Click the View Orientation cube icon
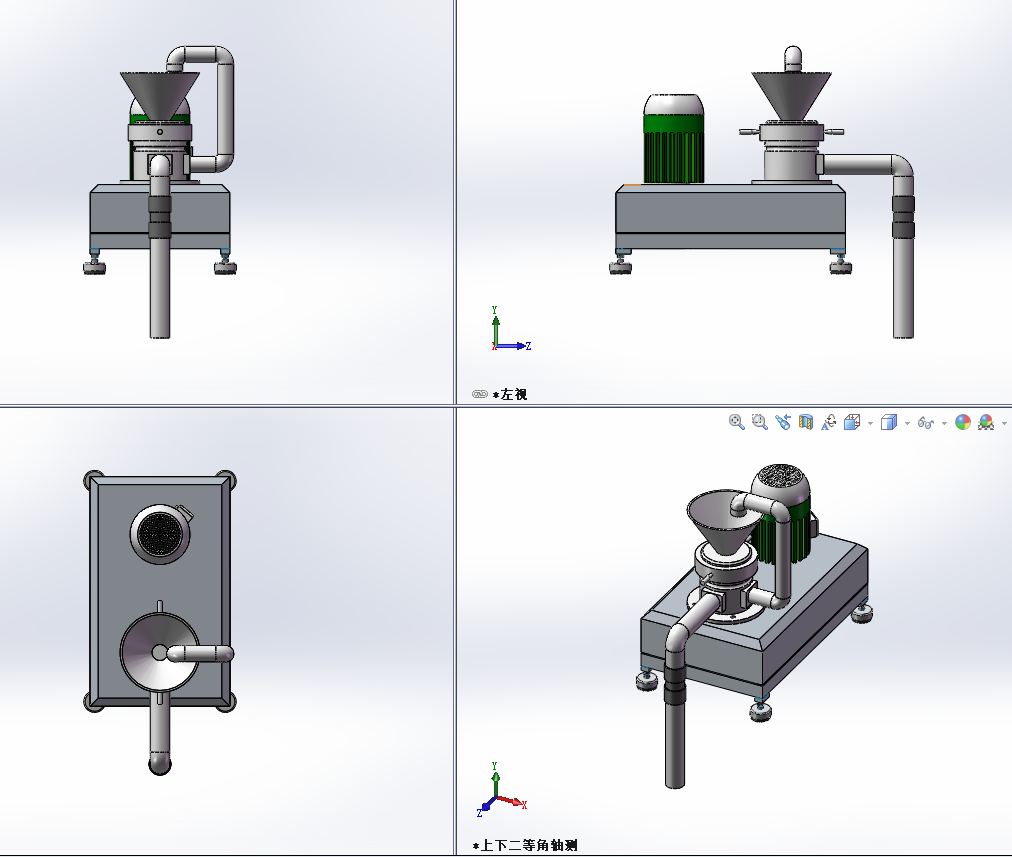The image size is (1012, 857). pos(852,423)
